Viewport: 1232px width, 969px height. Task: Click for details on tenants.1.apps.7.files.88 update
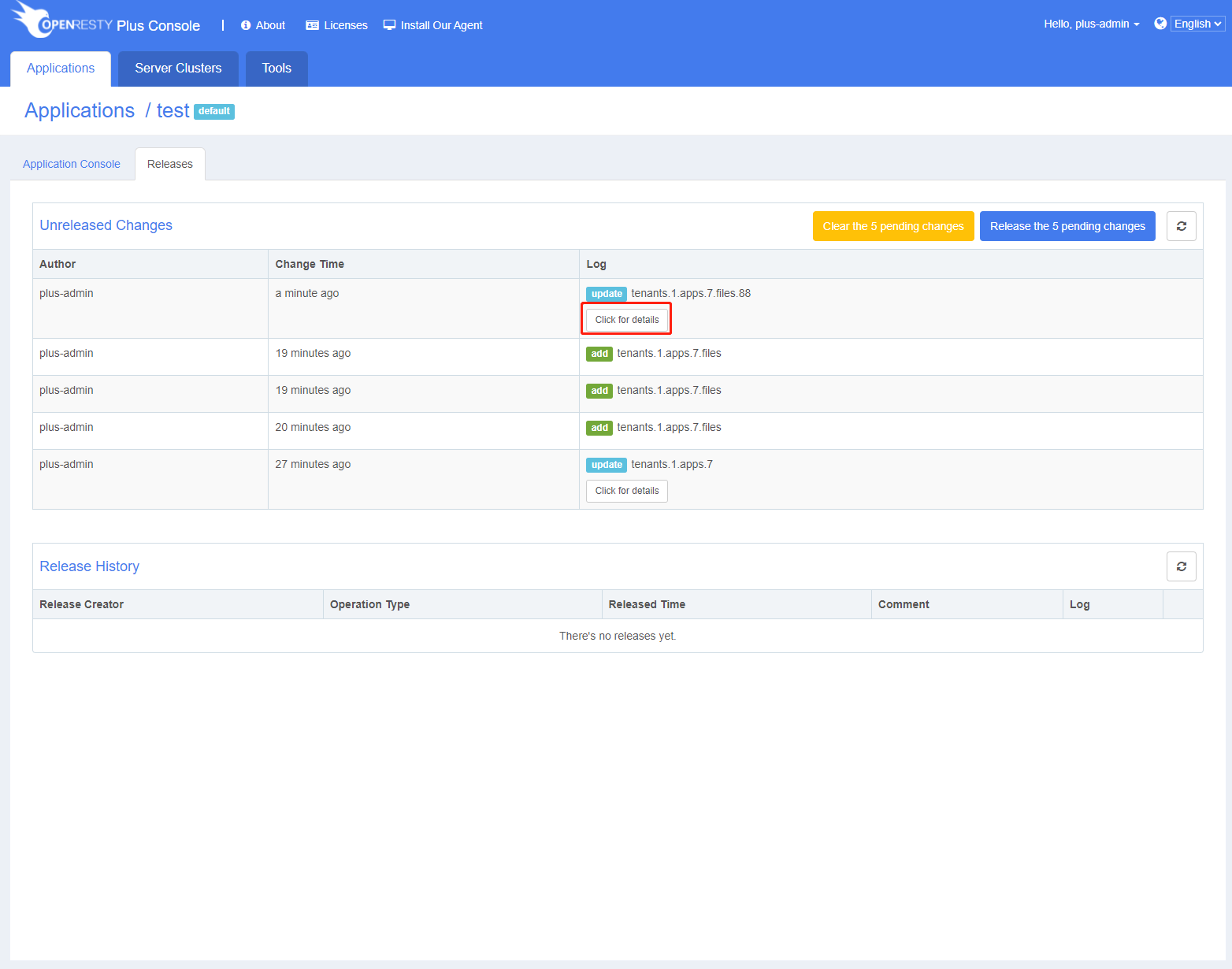pyautogui.click(x=627, y=320)
